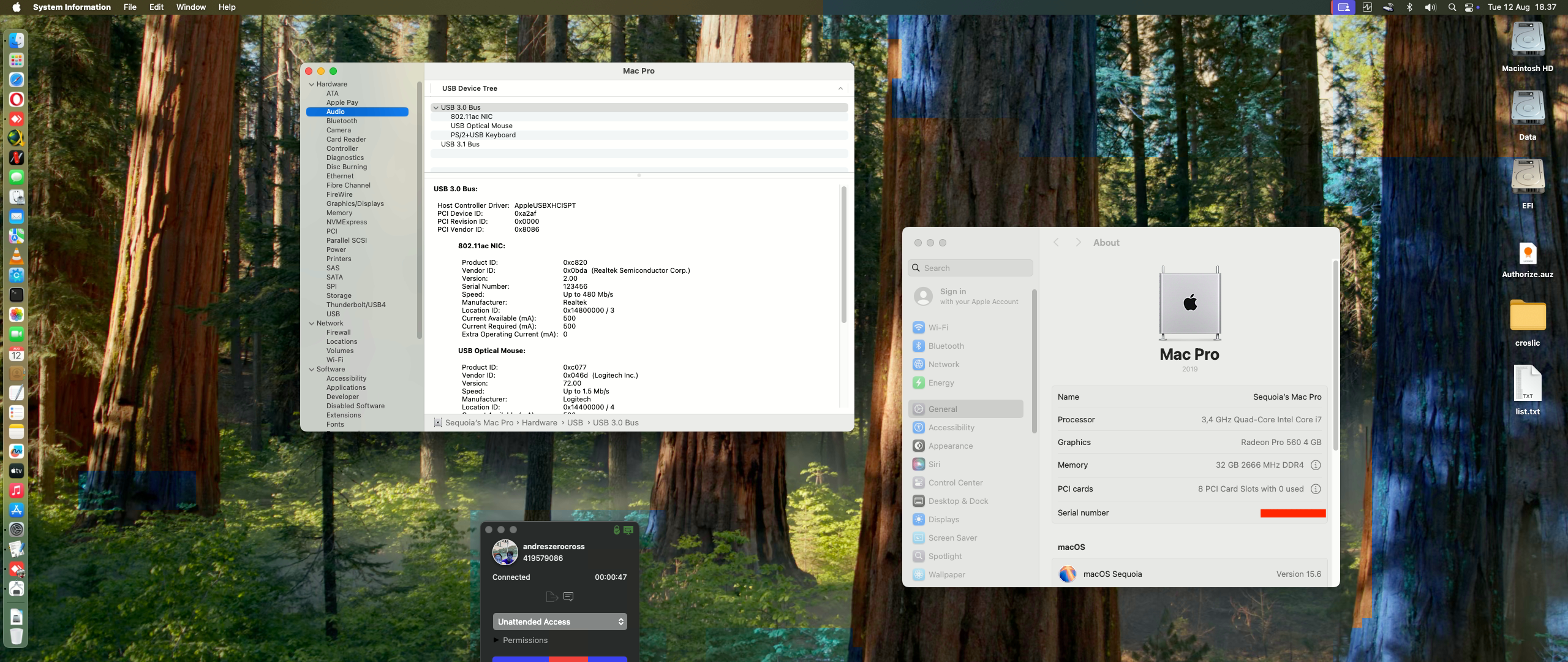
Task: Open Trash in the Dock
Action: pyautogui.click(x=17, y=636)
